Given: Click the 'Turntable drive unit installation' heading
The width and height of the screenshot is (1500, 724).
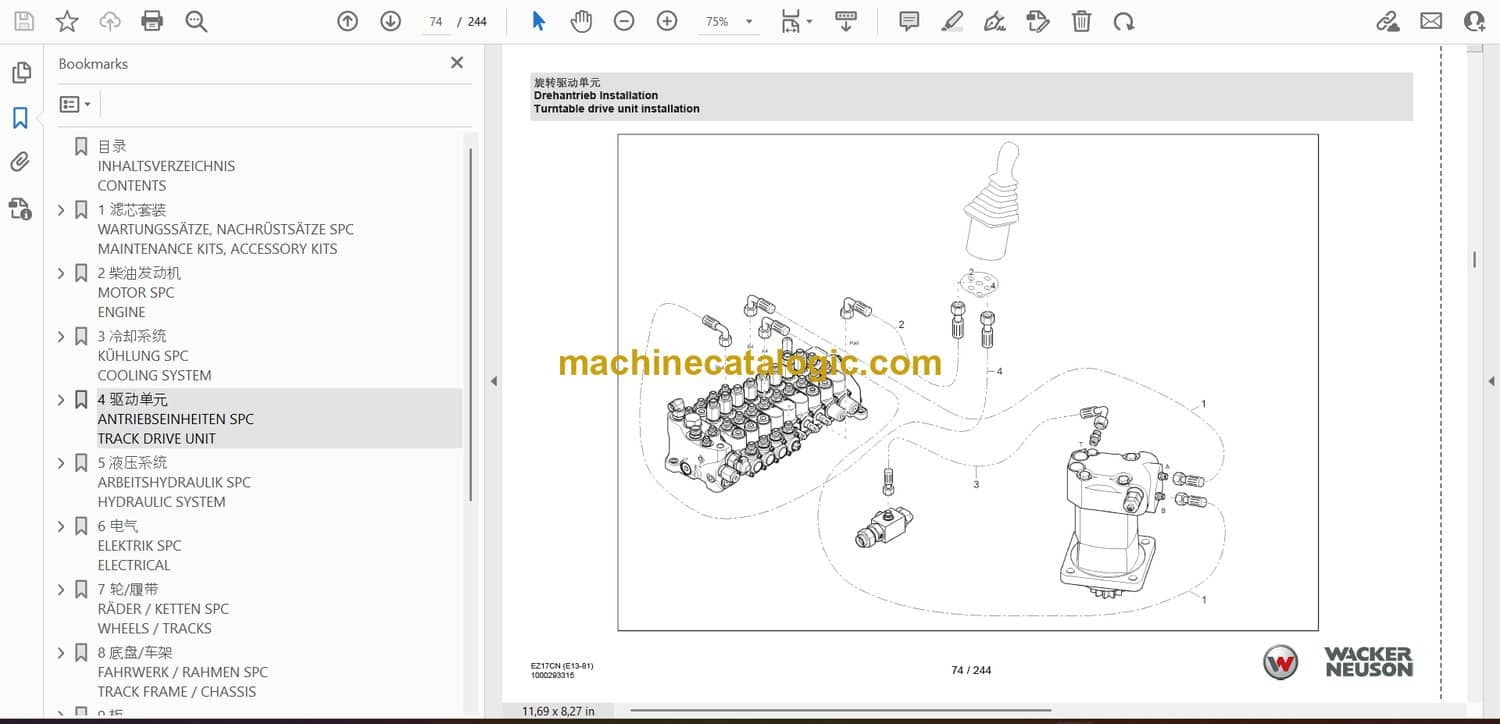Looking at the screenshot, I should pos(616,109).
